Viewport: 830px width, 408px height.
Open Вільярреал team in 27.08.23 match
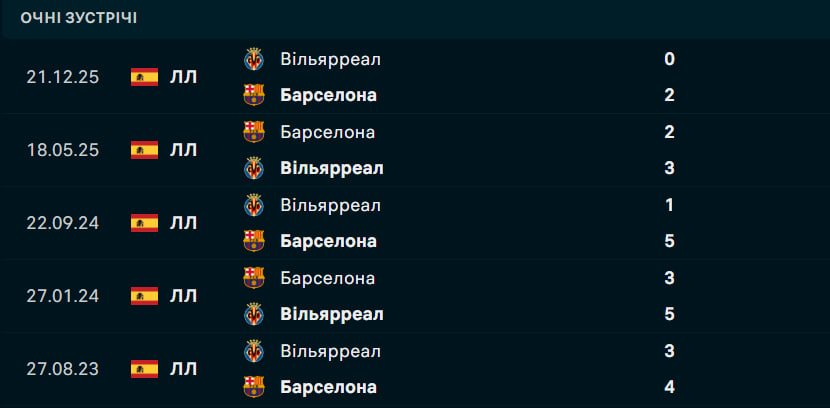point(330,351)
